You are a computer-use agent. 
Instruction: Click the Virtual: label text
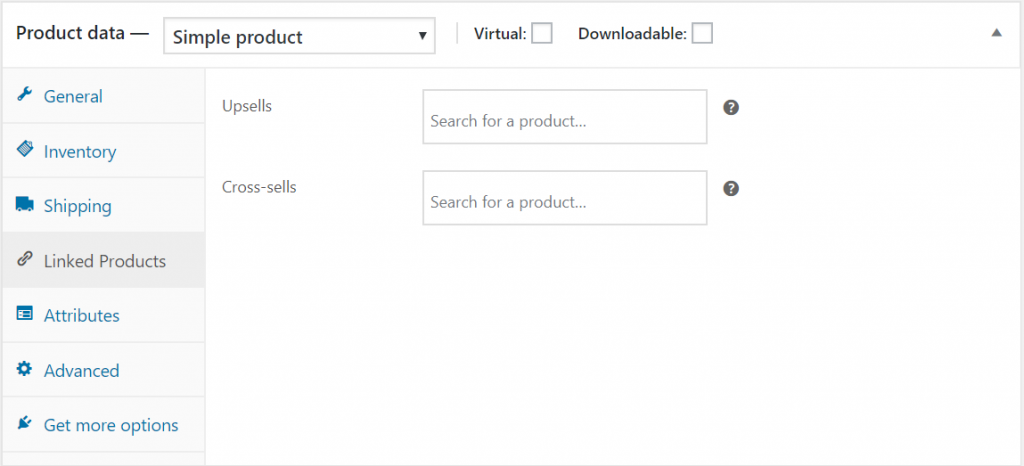point(500,34)
